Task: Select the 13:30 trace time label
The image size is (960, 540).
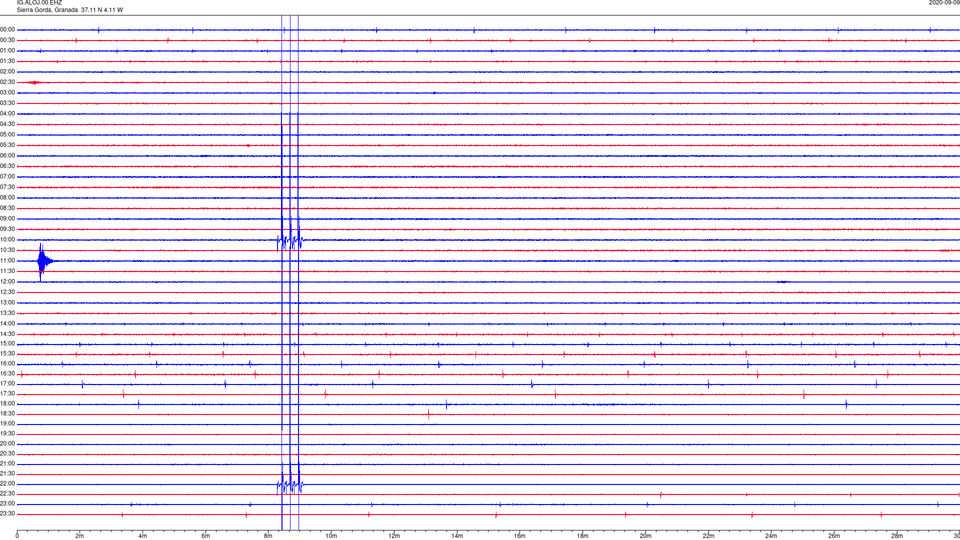Action: (7, 313)
